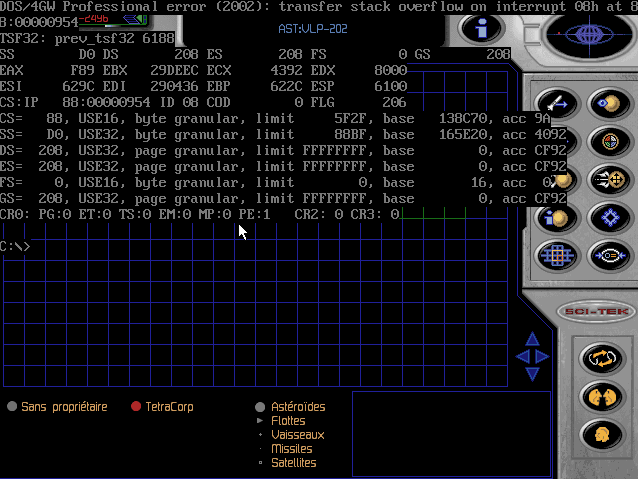The width and height of the screenshot is (638, 480).
Task: Open the single head advisor icon
Action: 602,435
